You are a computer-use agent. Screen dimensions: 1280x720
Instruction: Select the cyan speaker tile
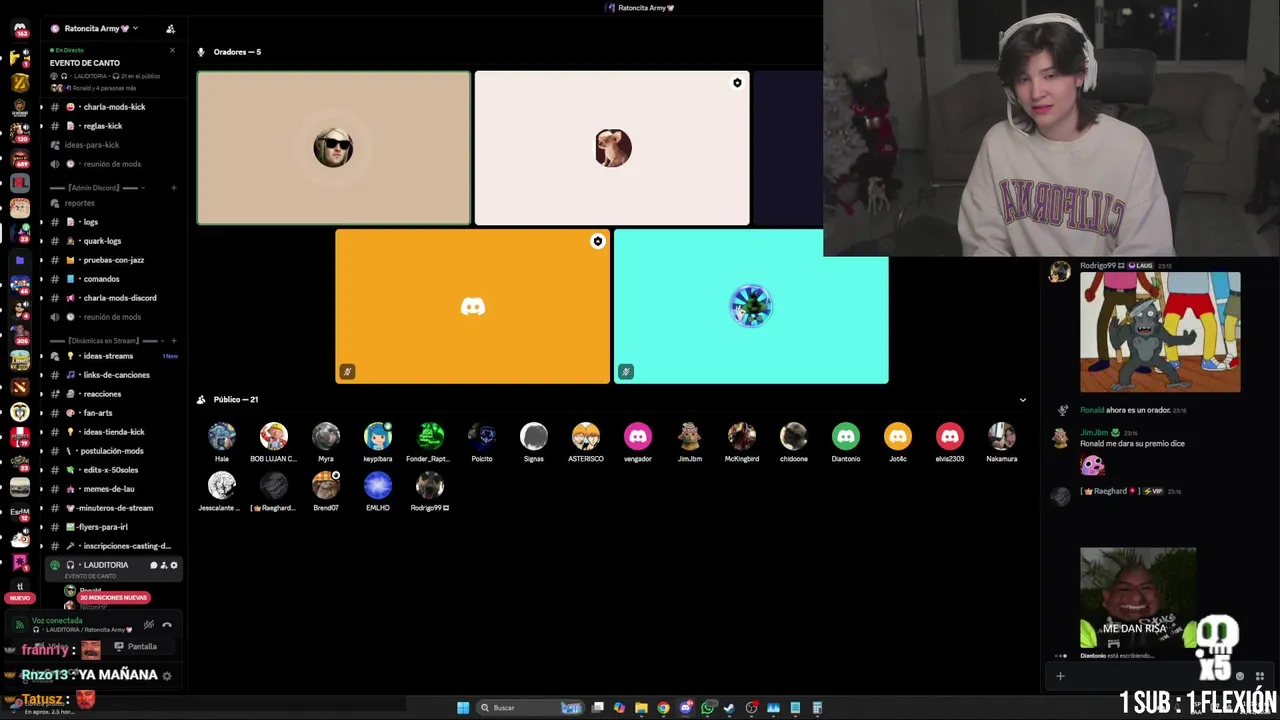(x=751, y=306)
